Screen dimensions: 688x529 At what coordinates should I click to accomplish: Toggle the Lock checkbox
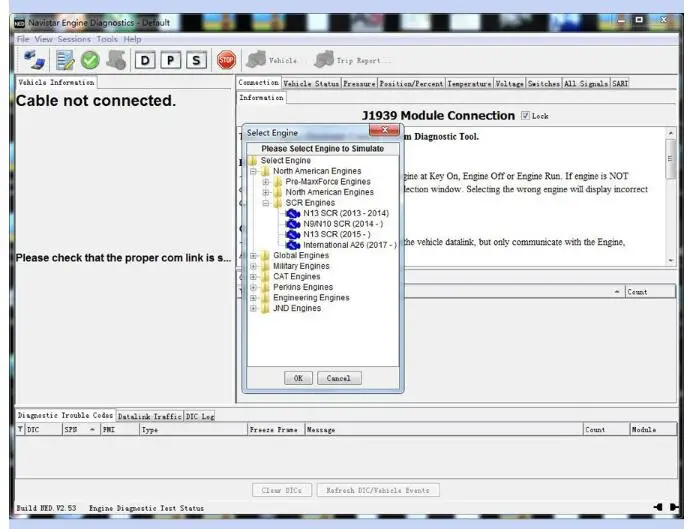[525, 115]
